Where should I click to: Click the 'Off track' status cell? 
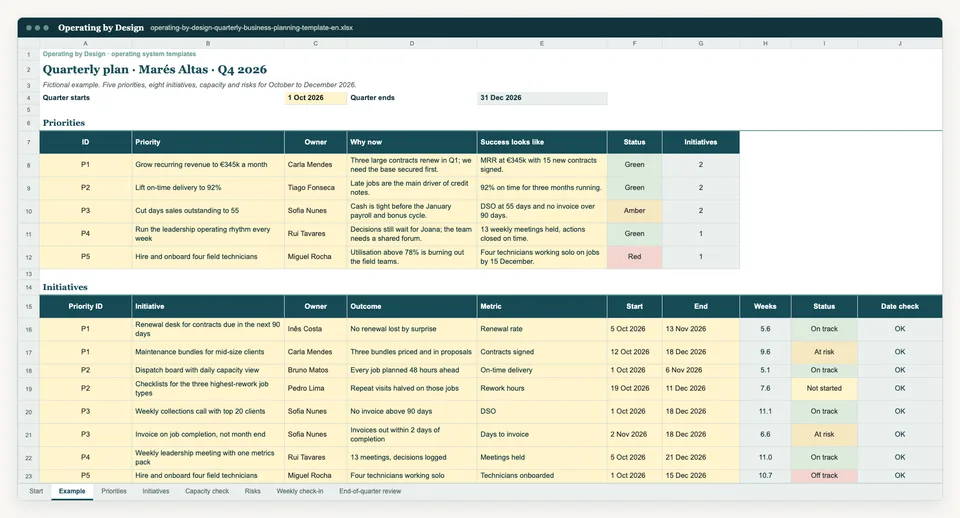pyautogui.click(x=824, y=476)
